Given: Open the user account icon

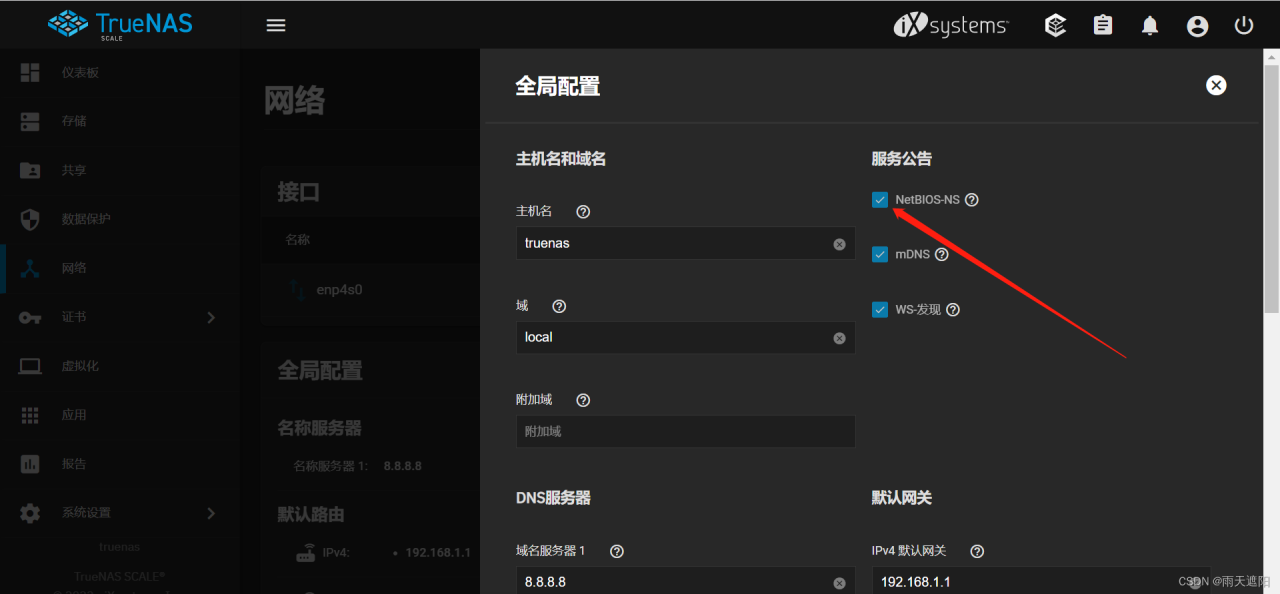Looking at the screenshot, I should coord(1197,25).
